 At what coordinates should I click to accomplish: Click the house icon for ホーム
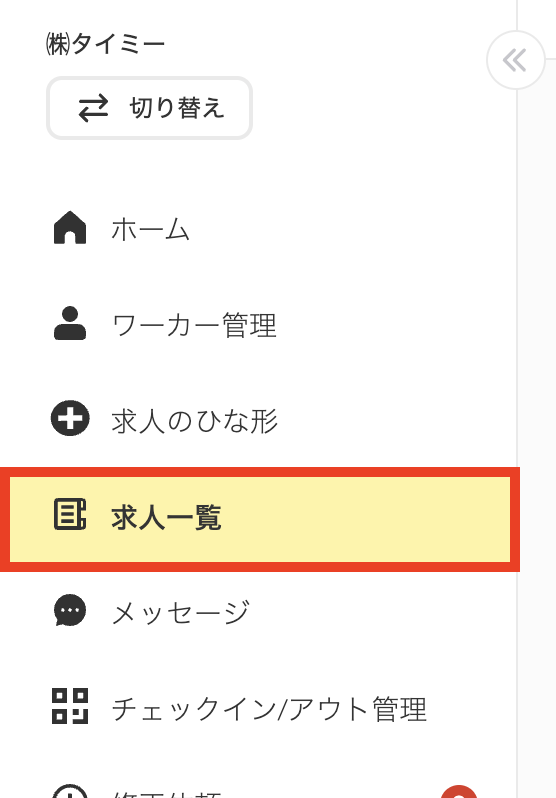[x=70, y=227]
